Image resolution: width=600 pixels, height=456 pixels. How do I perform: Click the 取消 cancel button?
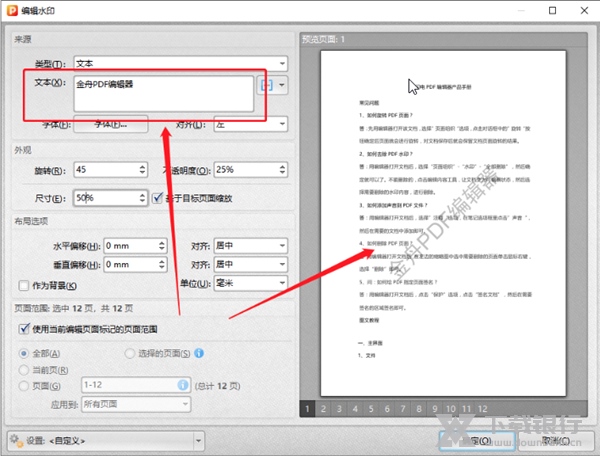point(556,441)
